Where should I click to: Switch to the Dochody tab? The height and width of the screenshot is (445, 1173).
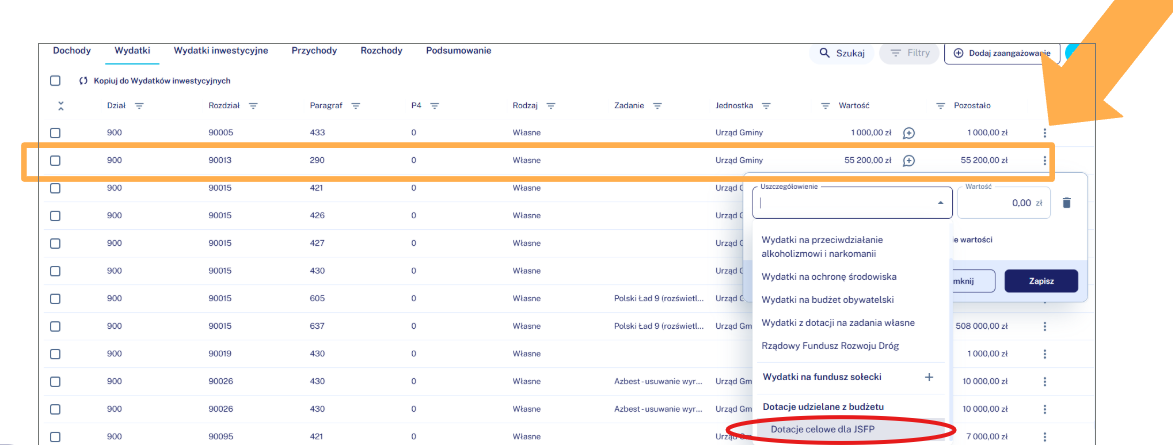pyautogui.click(x=71, y=50)
